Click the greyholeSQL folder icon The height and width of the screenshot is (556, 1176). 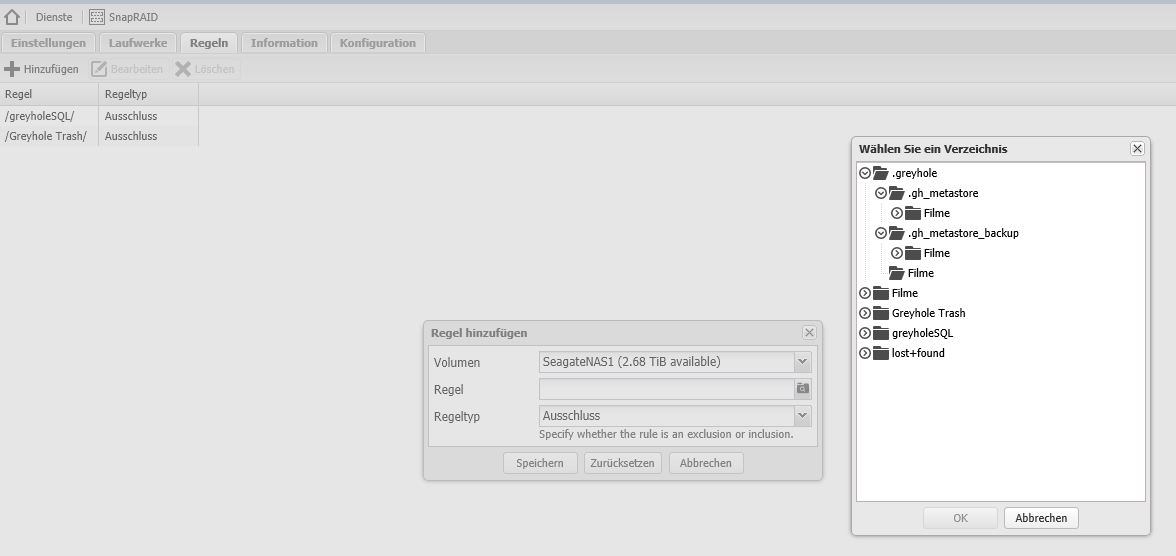[x=880, y=333]
